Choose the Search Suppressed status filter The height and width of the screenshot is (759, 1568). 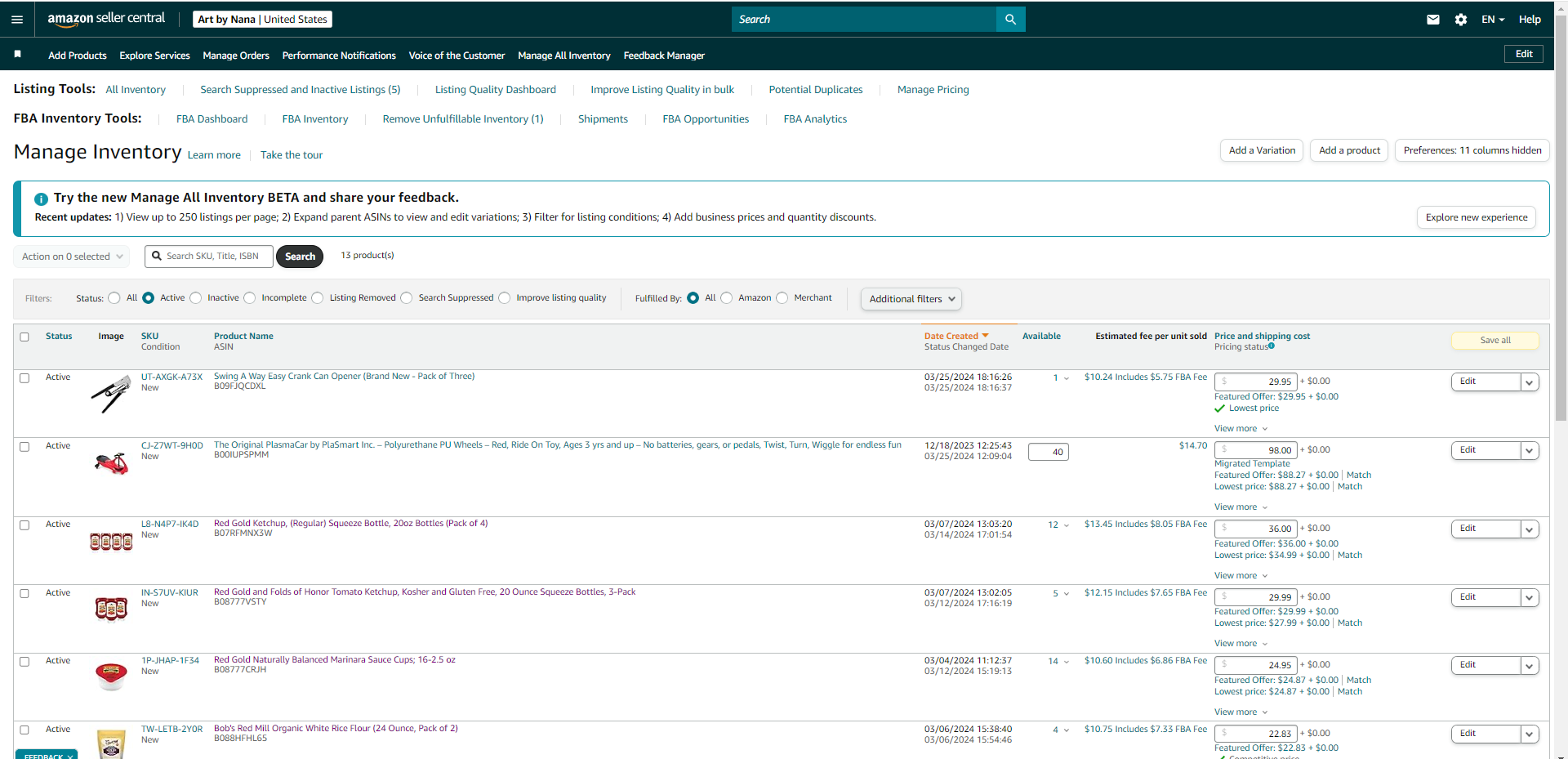click(x=407, y=298)
